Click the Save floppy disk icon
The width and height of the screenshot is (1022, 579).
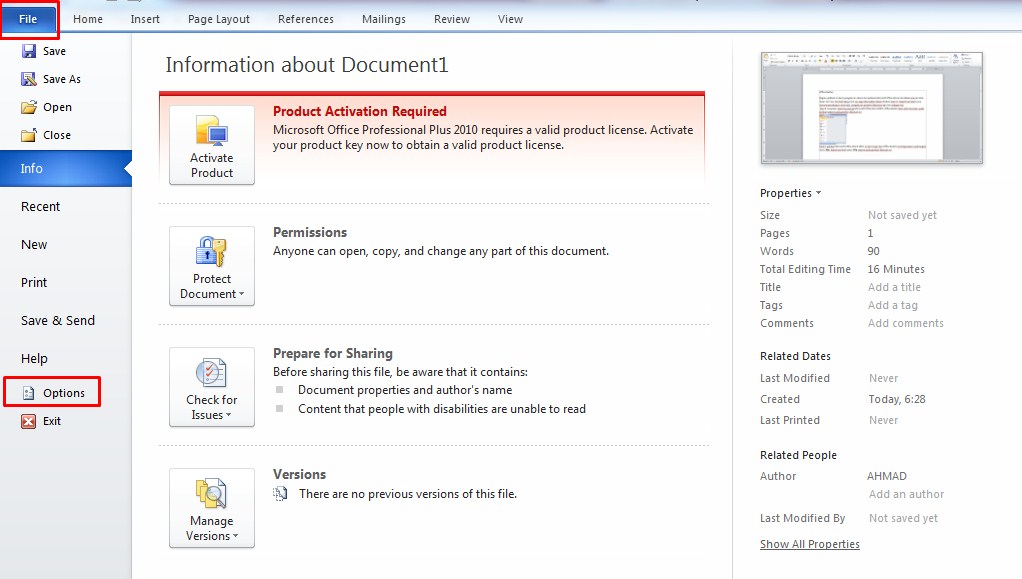(29, 51)
